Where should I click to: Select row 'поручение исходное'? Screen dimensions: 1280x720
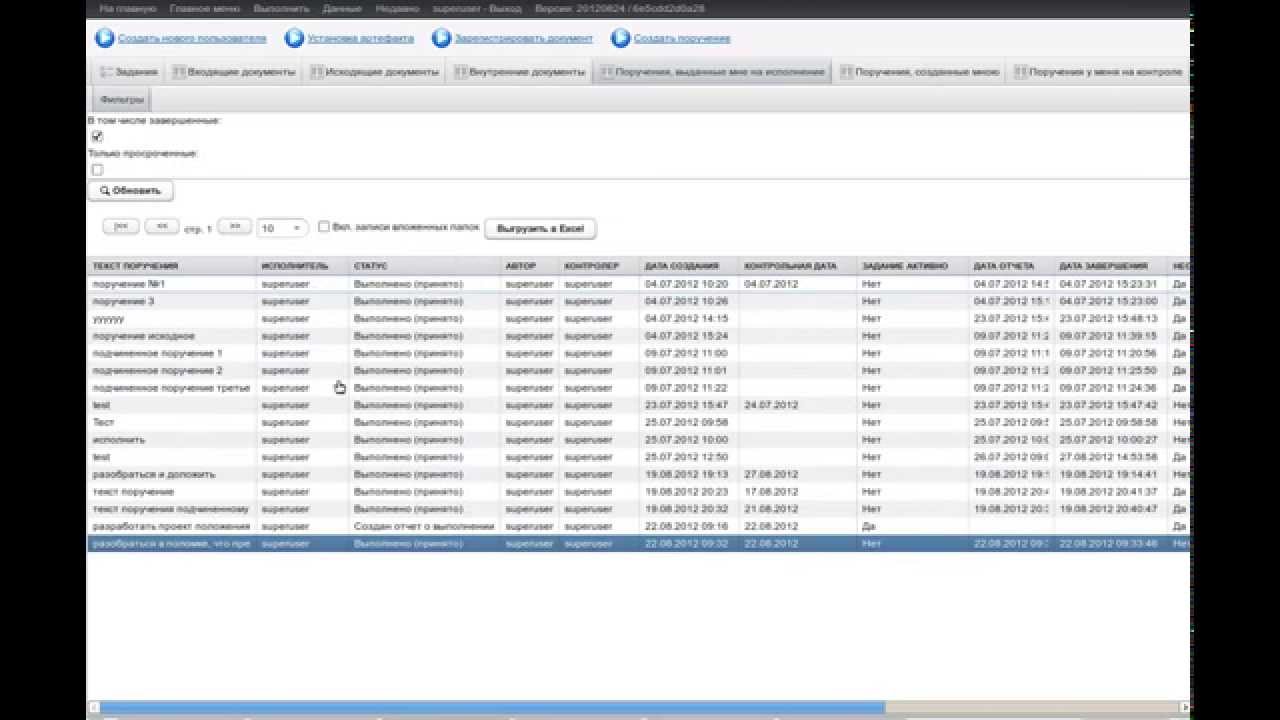[638, 336]
